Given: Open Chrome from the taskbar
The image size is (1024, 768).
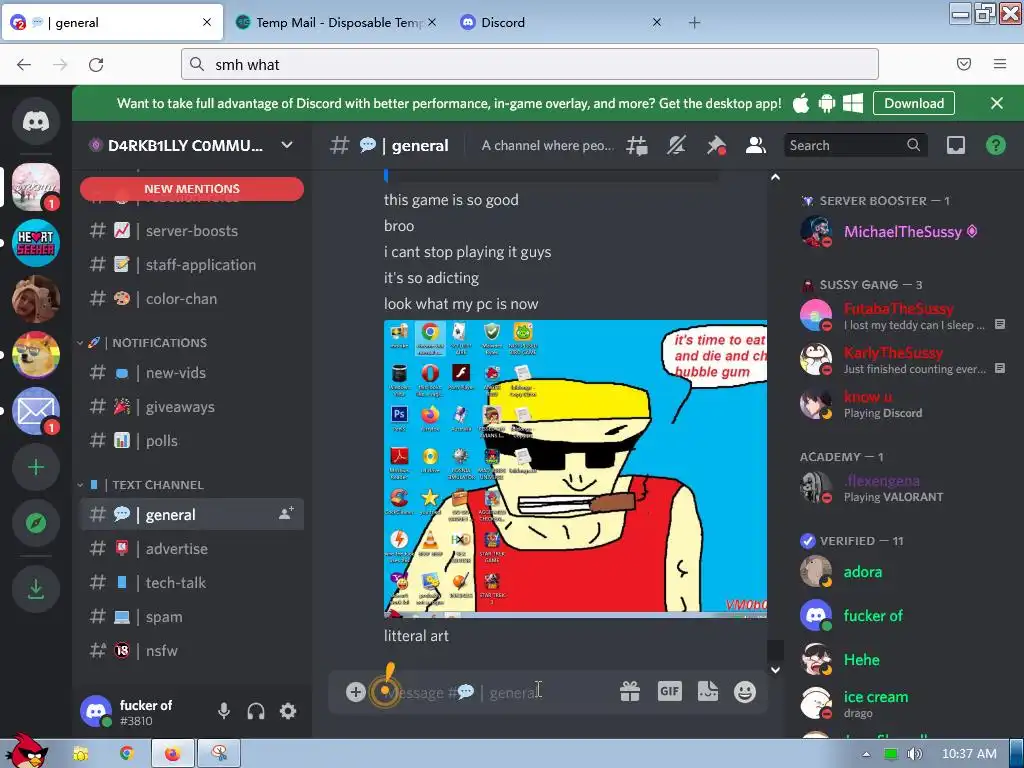Looking at the screenshot, I should pos(126,754).
